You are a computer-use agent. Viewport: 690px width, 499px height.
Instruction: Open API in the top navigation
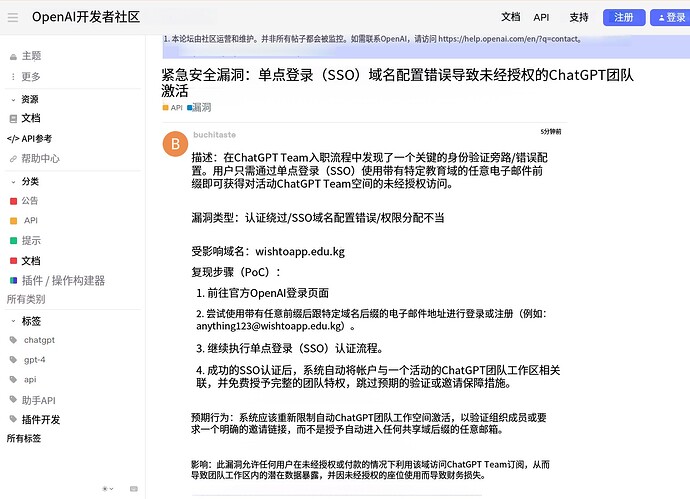[x=541, y=17]
